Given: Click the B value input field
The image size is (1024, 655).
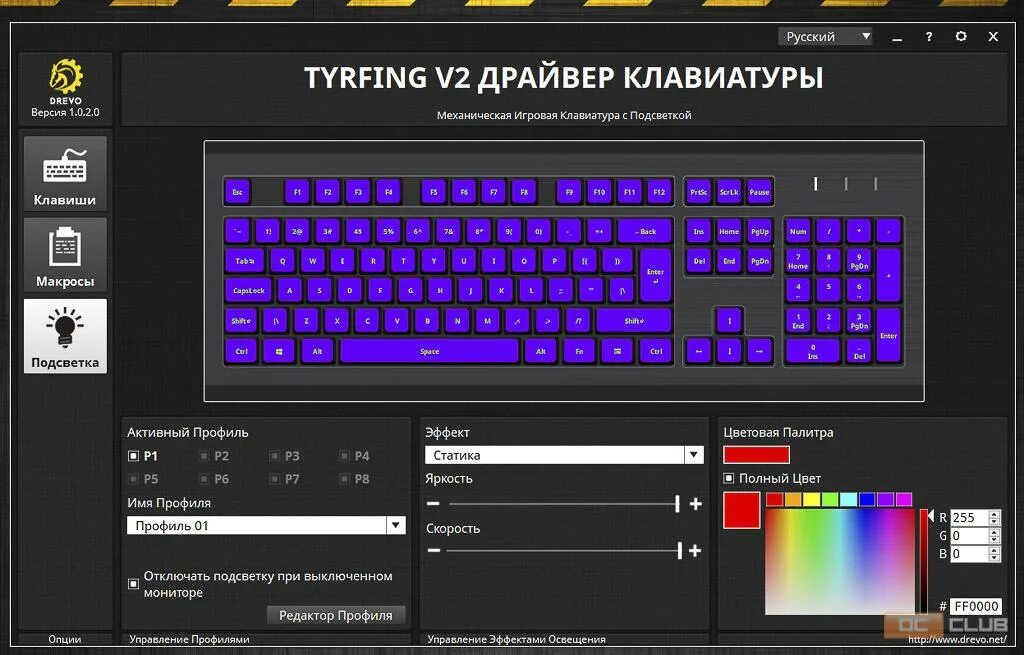Looking at the screenshot, I should [x=969, y=554].
